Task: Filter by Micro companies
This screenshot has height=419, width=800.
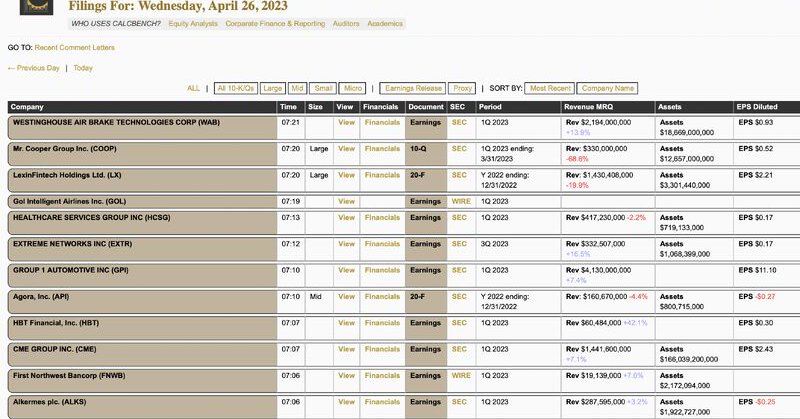Action: tap(353, 88)
